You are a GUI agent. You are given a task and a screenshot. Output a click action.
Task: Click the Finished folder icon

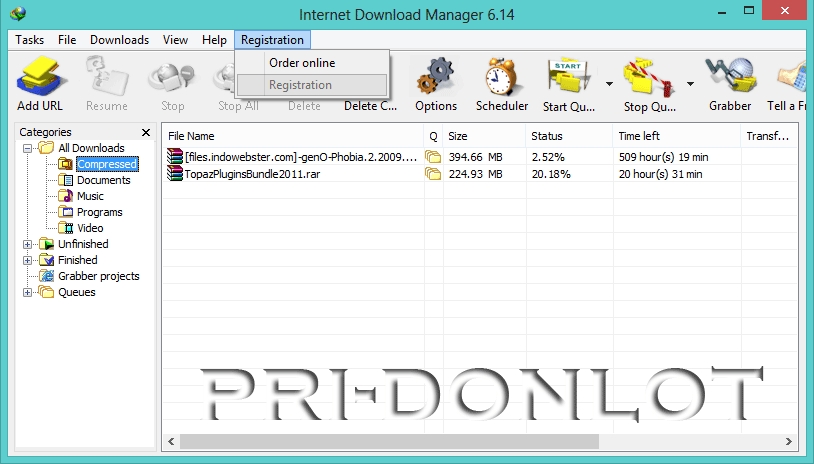(x=47, y=260)
